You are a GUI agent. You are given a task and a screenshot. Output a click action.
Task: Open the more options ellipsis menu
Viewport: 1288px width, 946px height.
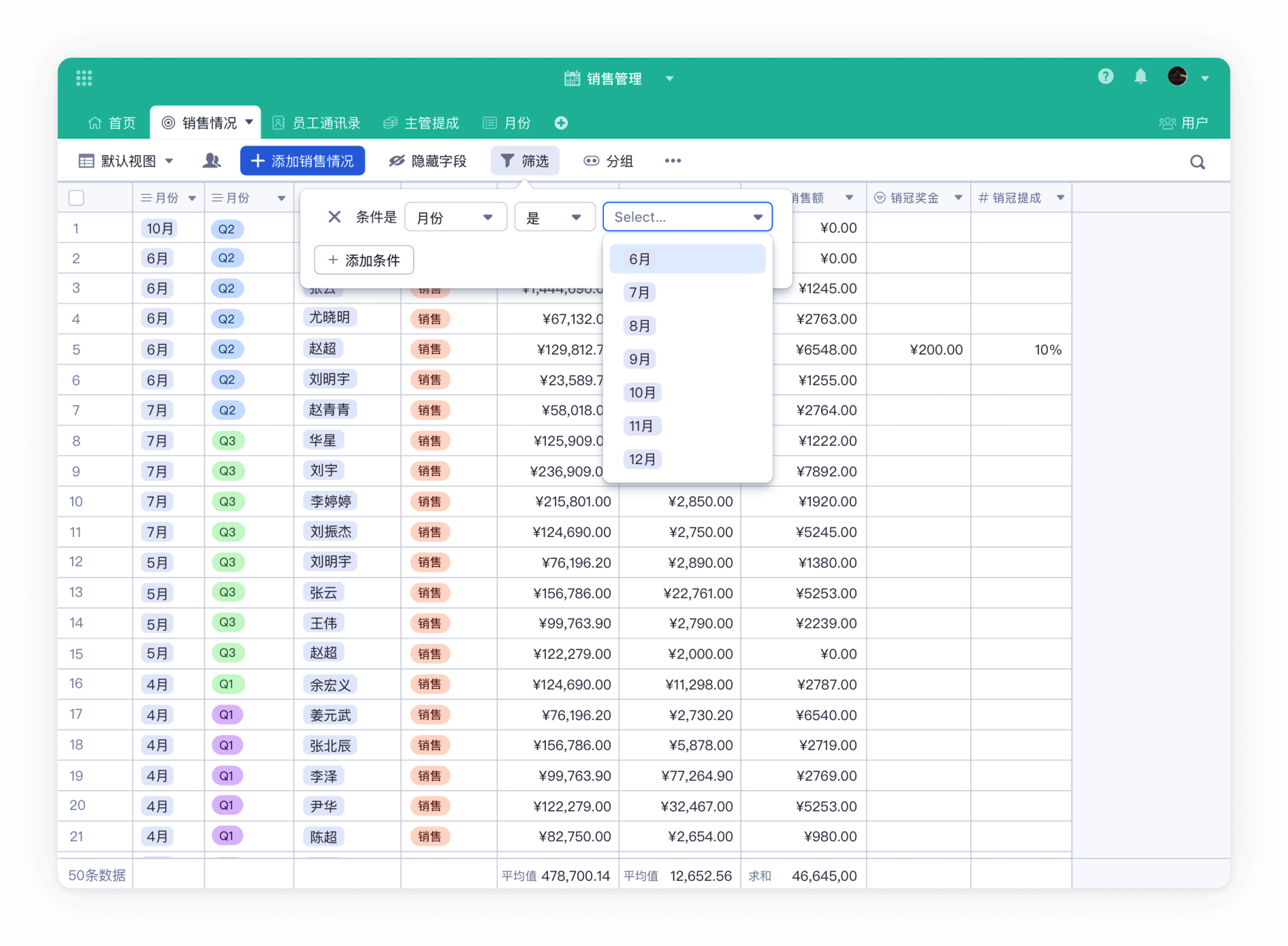673,161
